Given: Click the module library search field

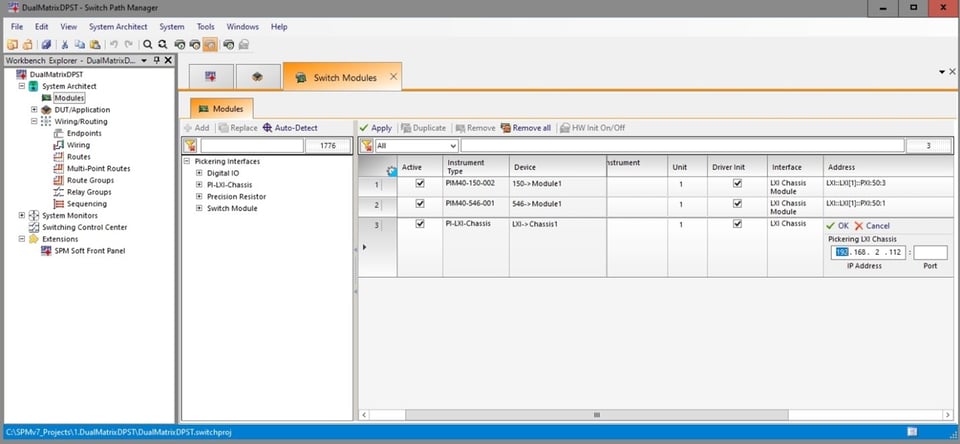Looking at the screenshot, I should coord(252,146).
